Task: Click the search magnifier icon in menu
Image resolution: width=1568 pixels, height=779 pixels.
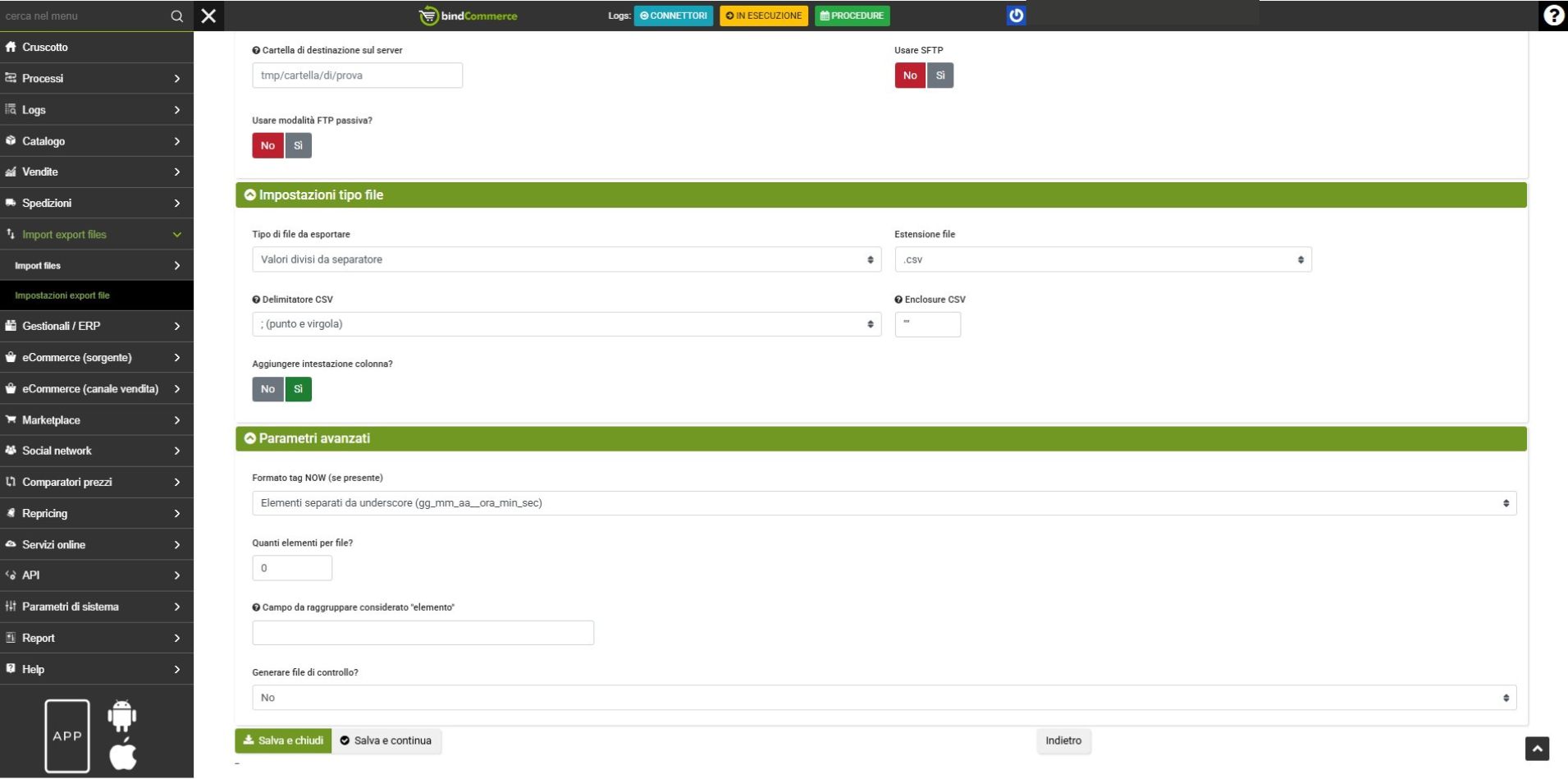Action: pyautogui.click(x=176, y=16)
